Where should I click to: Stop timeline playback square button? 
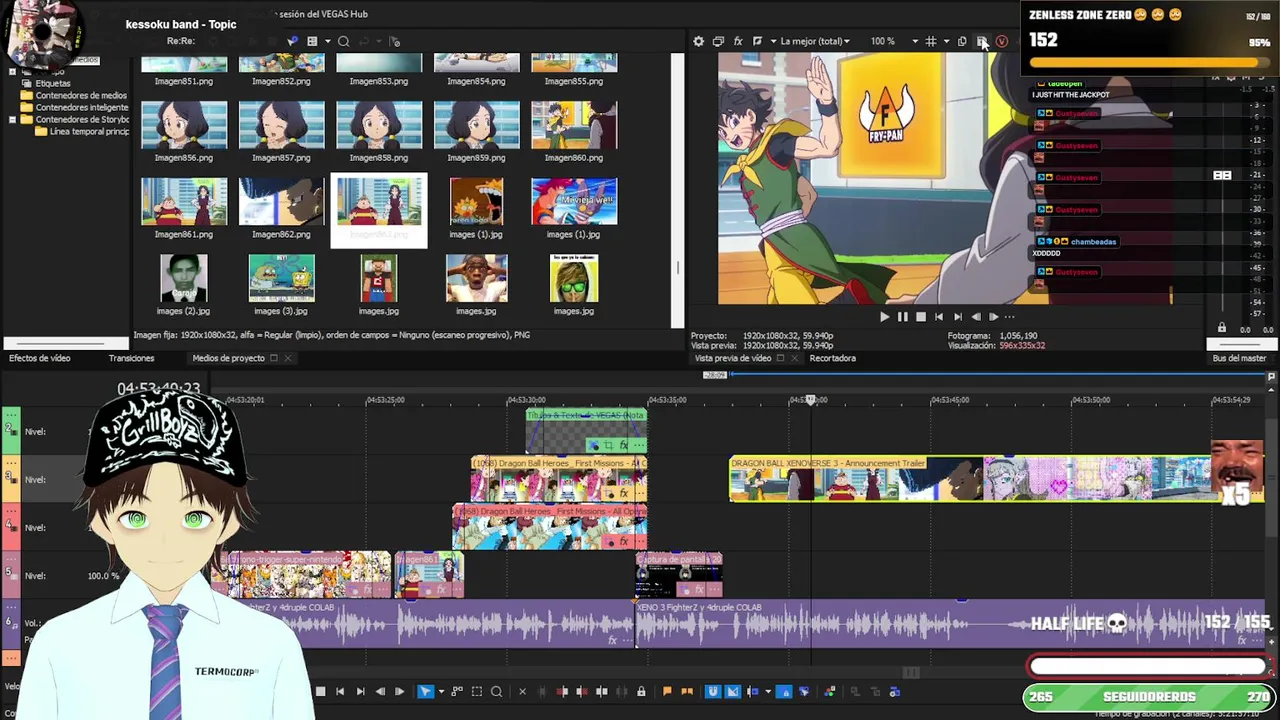pyautogui.click(x=320, y=691)
